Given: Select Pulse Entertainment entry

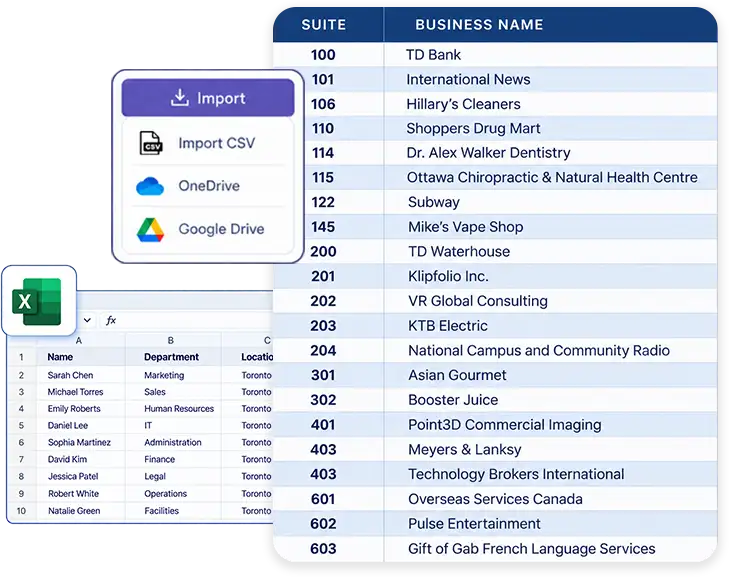Looking at the screenshot, I should [474, 524].
